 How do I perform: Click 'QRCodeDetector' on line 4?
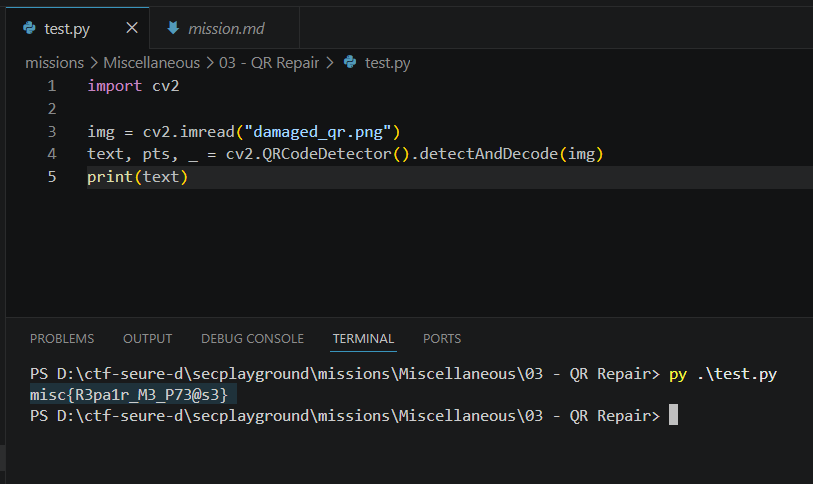point(327,154)
